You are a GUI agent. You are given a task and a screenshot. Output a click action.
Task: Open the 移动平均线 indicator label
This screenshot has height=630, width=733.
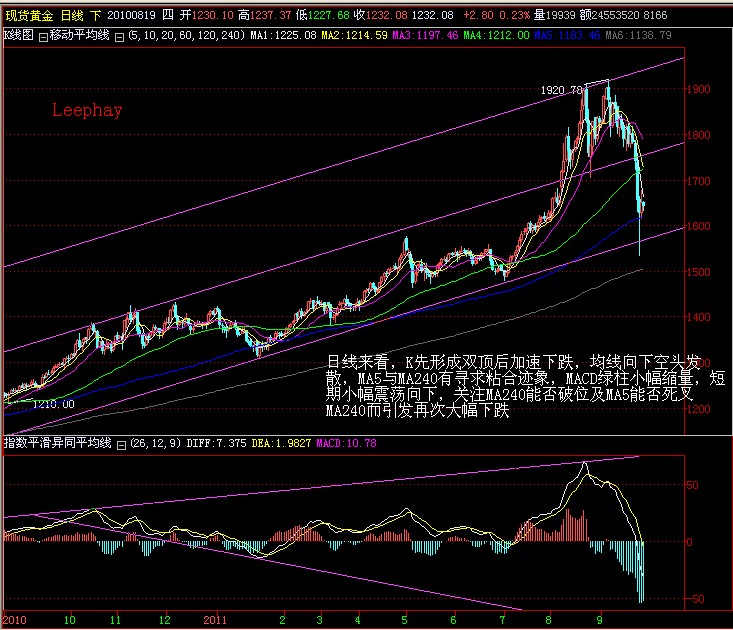81,35
